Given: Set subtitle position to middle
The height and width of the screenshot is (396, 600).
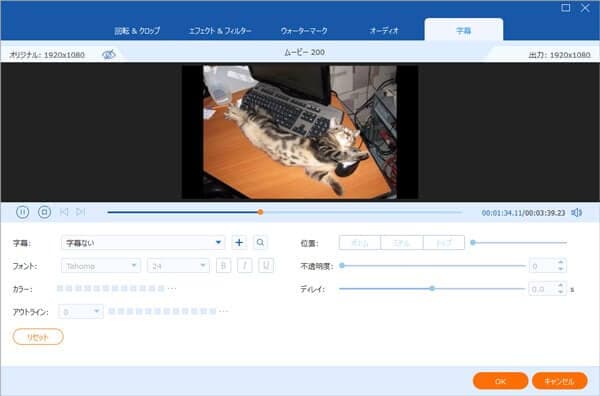Looking at the screenshot, I should [402, 243].
